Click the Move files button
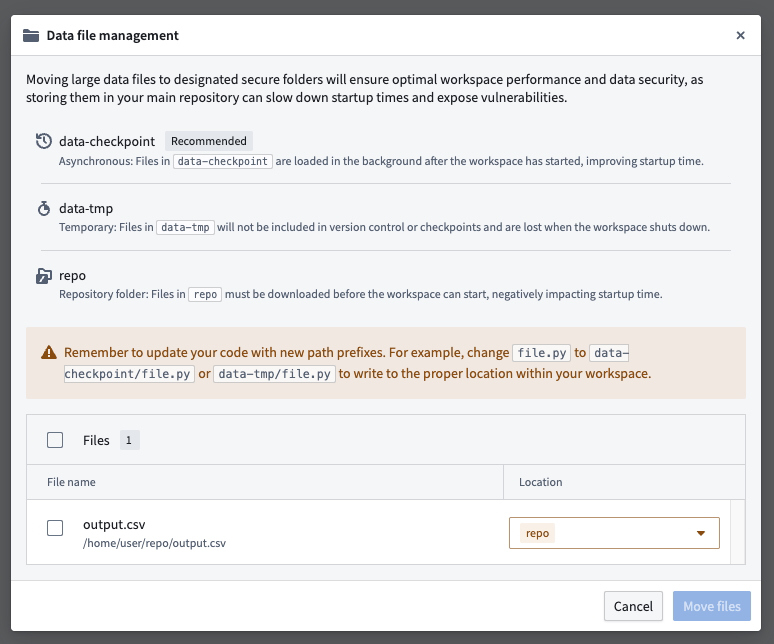The height and width of the screenshot is (644, 774). pos(711,606)
